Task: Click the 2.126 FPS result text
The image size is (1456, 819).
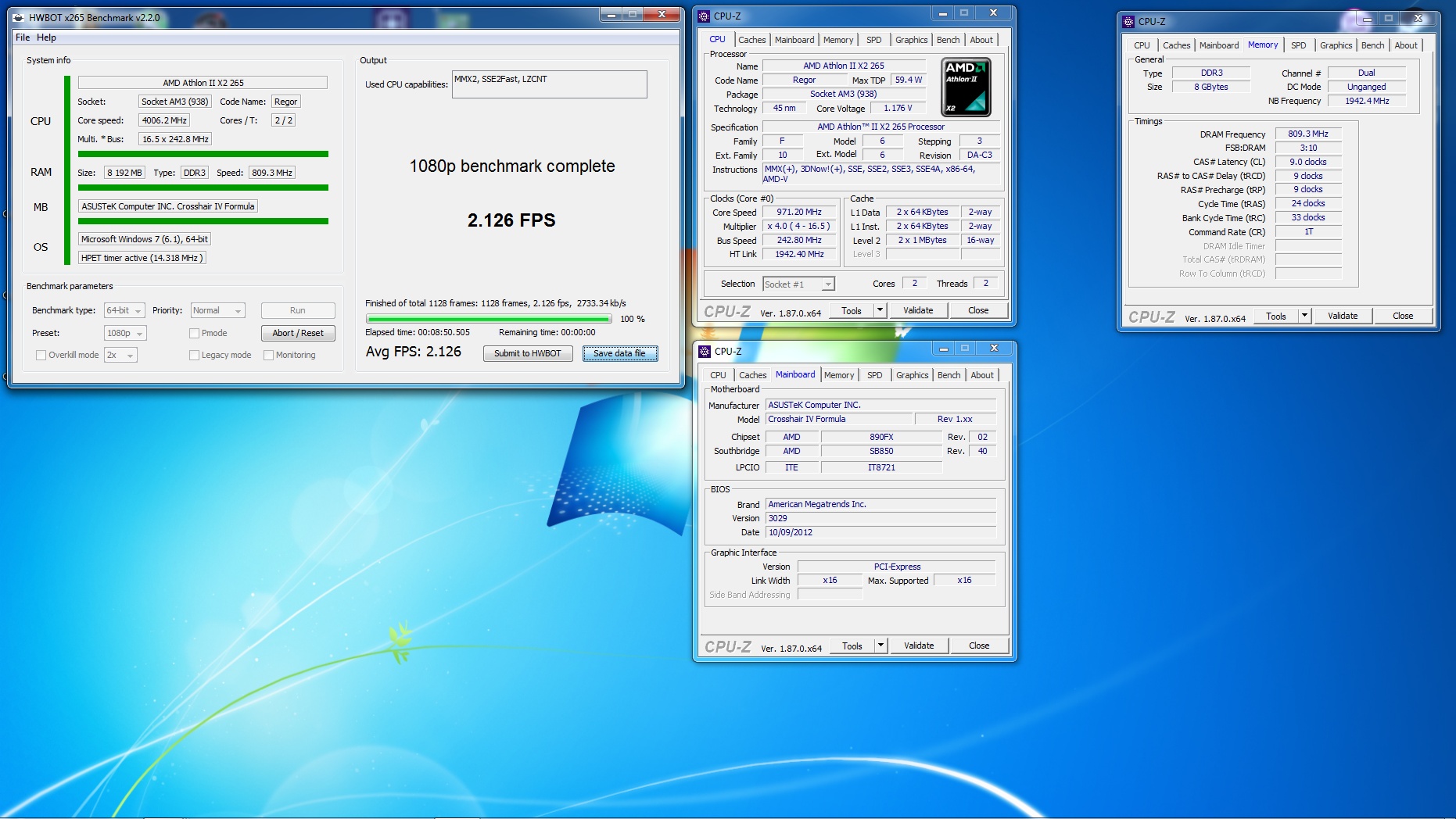Action: (x=511, y=220)
